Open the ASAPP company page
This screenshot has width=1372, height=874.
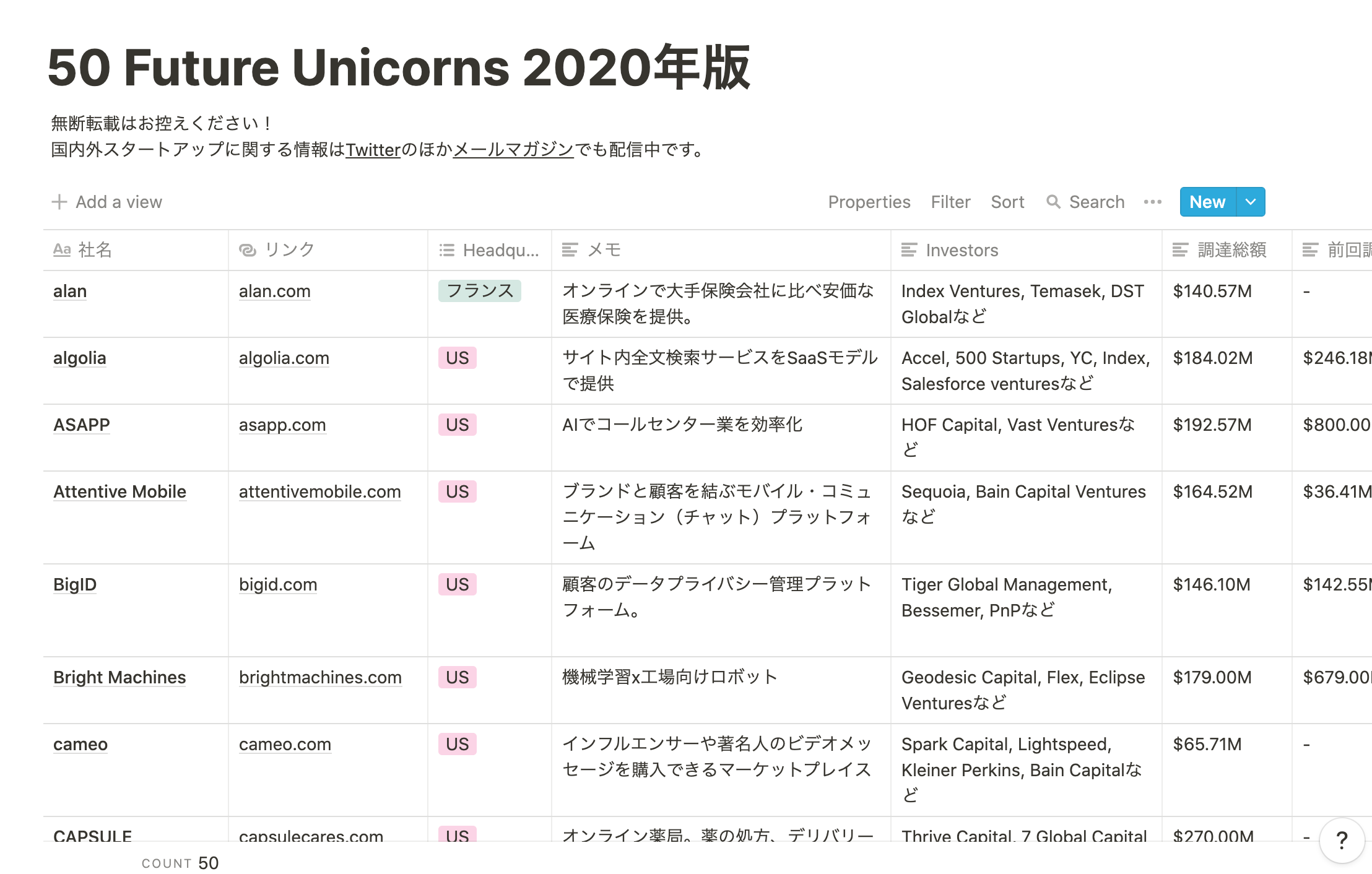click(x=82, y=425)
